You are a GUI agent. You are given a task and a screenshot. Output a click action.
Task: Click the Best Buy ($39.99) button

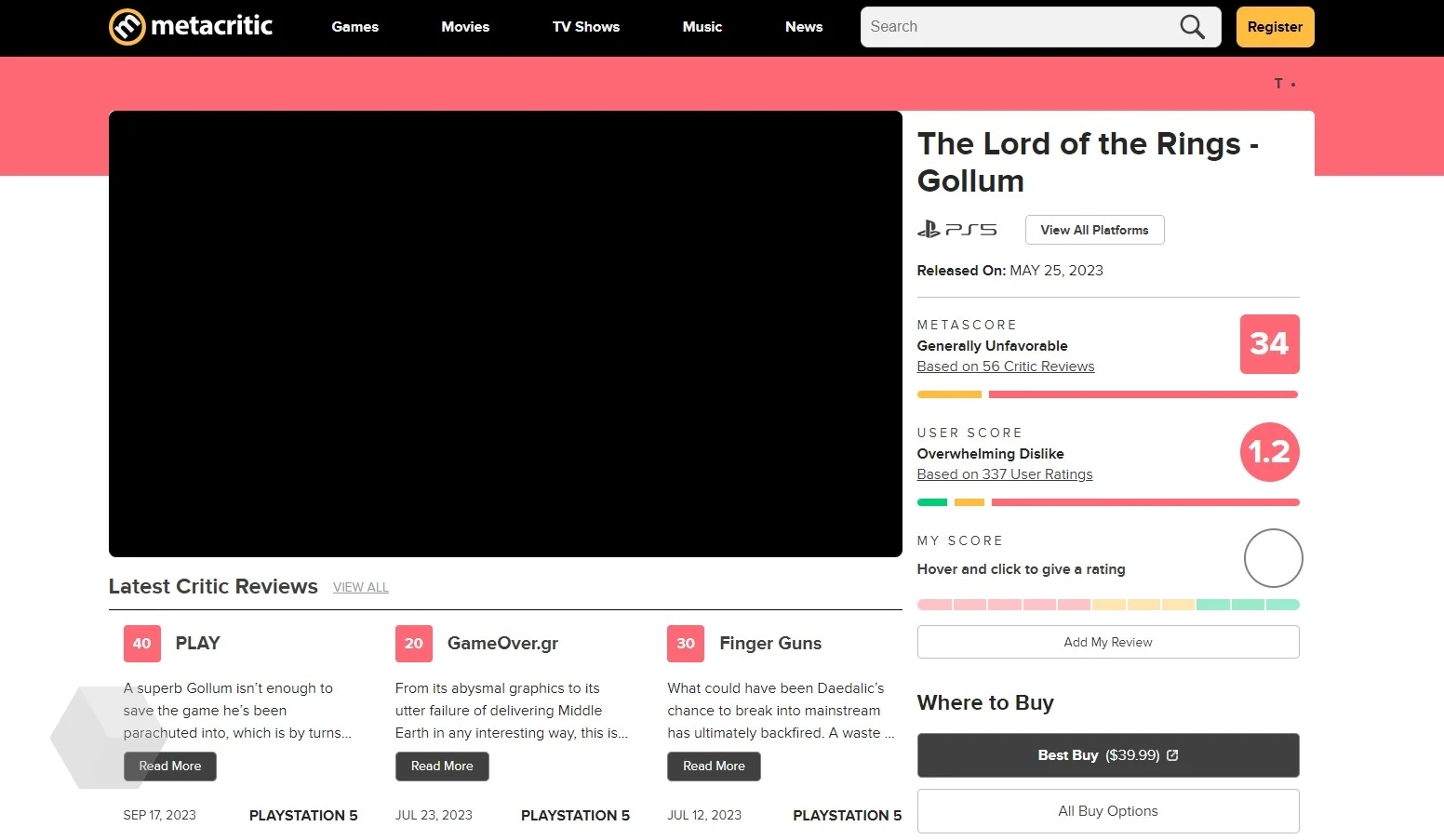tap(1108, 755)
